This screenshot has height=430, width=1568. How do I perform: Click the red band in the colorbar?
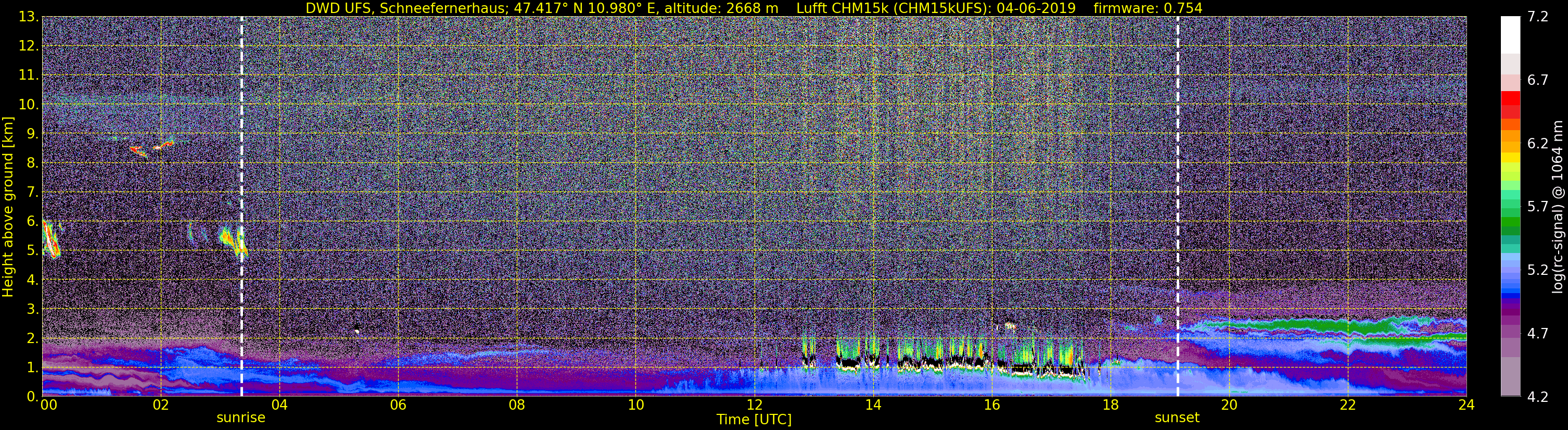(1510, 105)
